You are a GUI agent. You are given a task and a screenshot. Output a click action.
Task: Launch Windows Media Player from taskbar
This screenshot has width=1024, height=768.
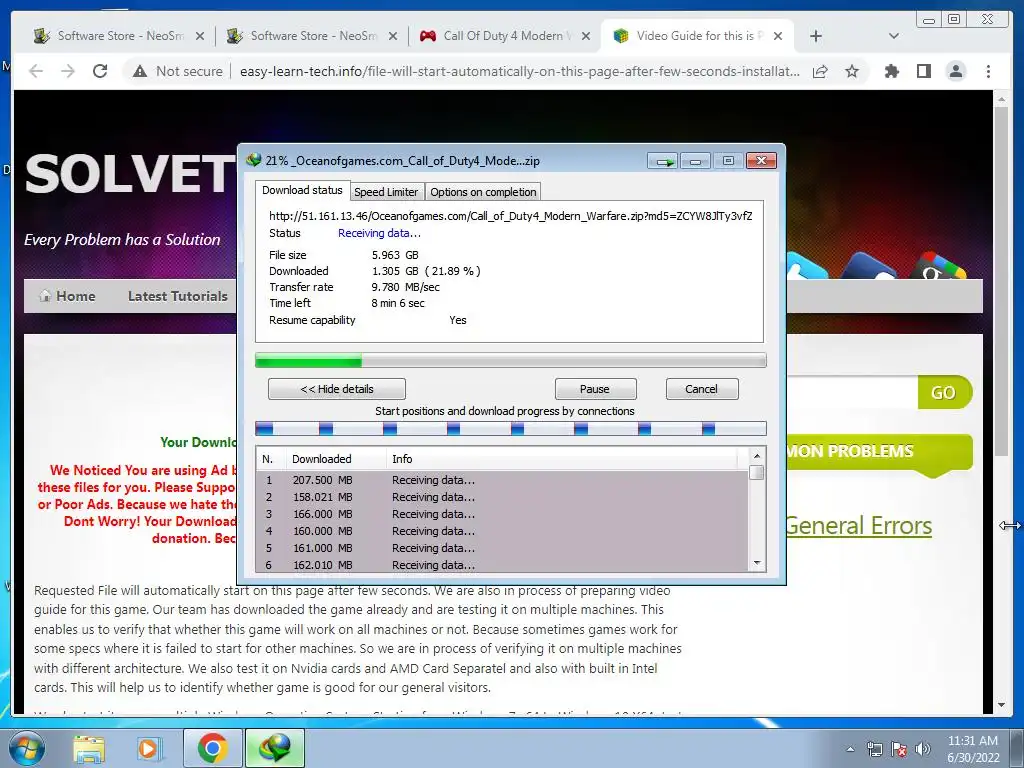pos(148,748)
